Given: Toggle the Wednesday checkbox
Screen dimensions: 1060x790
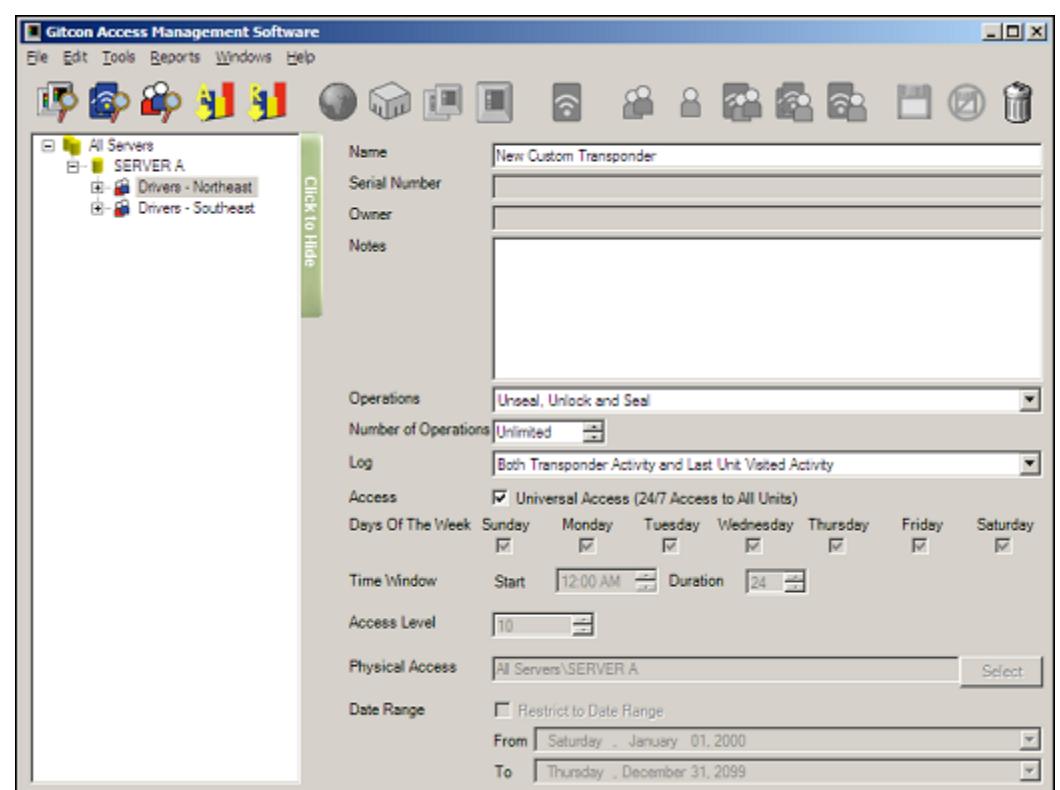Looking at the screenshot, I should point(753,545).
